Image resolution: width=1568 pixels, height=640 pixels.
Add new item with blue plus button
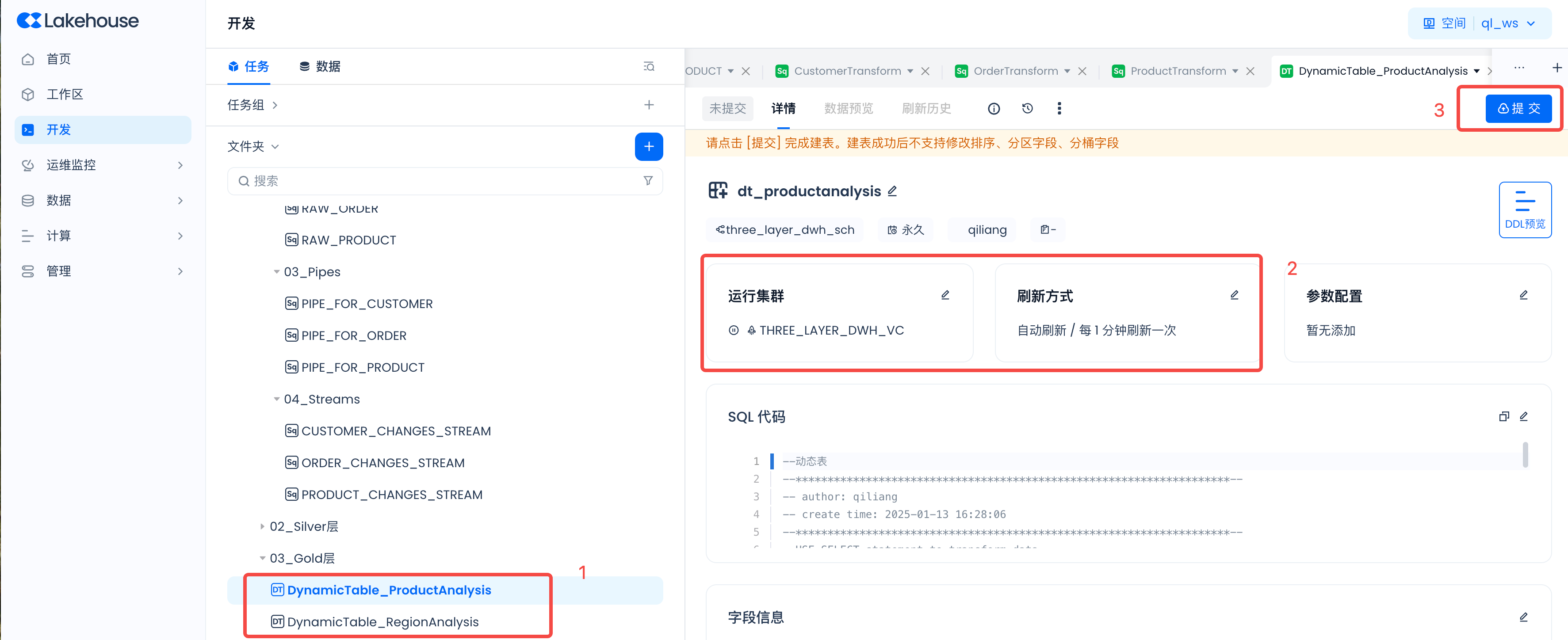coord(648,147)
